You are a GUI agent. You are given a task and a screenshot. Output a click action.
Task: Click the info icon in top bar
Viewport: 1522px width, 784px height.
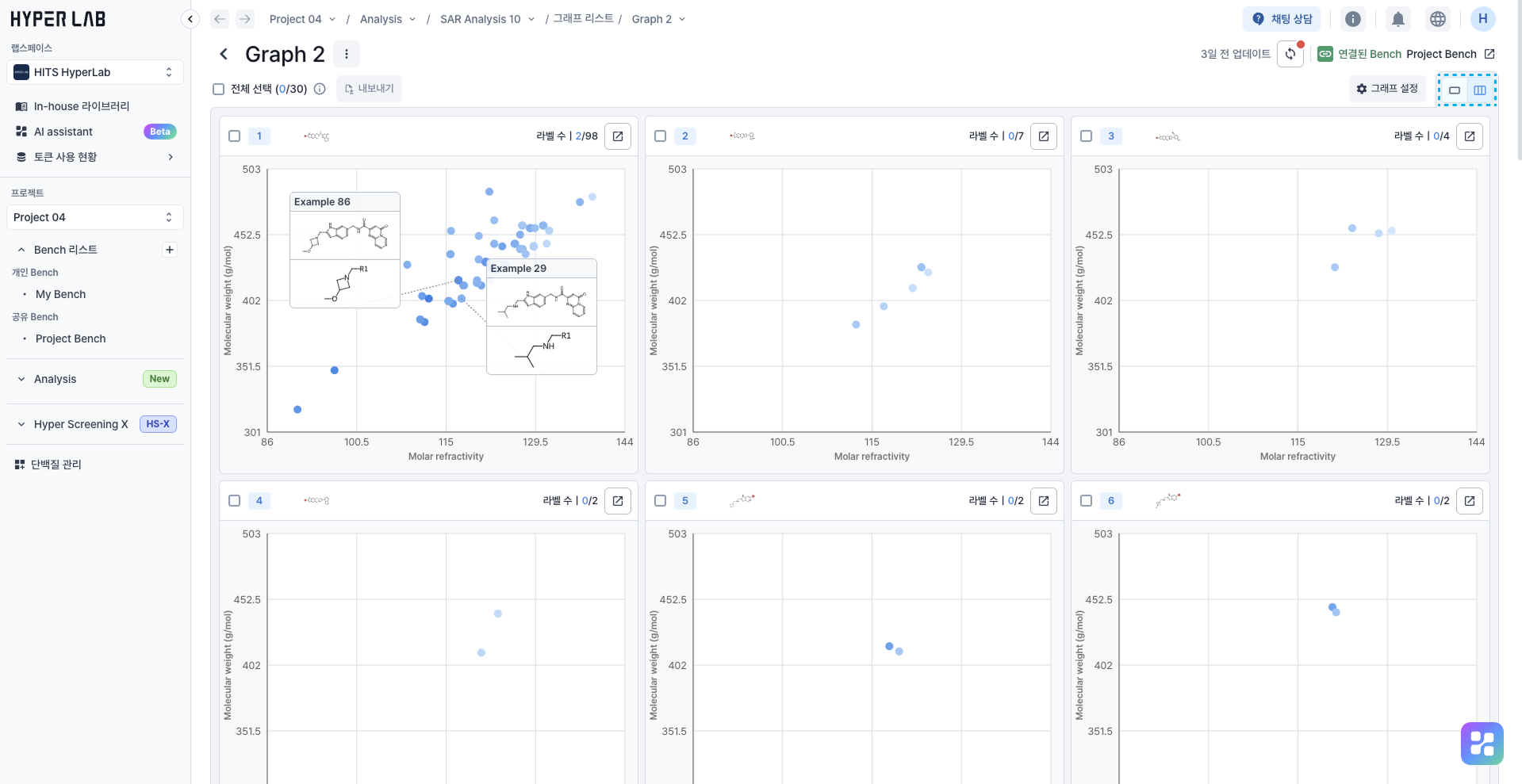[1353, 19]
